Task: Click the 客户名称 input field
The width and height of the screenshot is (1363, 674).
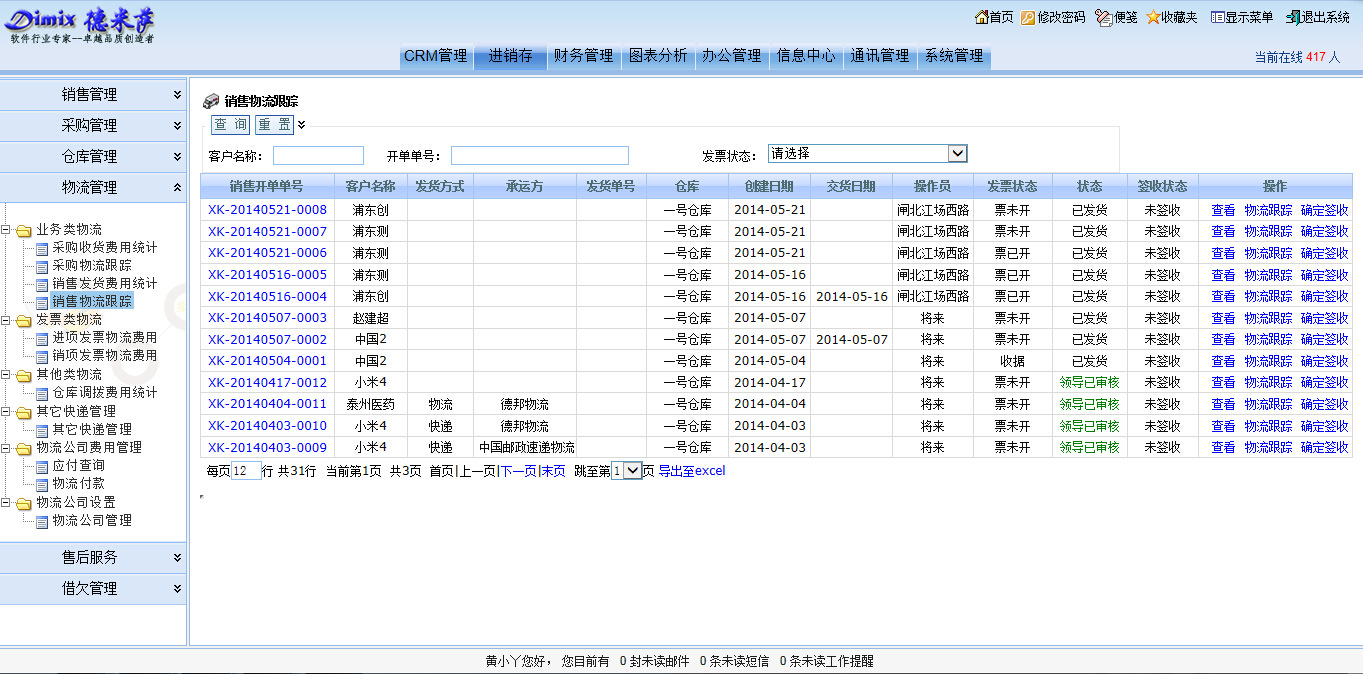Action: pyautogui.click(x=318, y=155)
